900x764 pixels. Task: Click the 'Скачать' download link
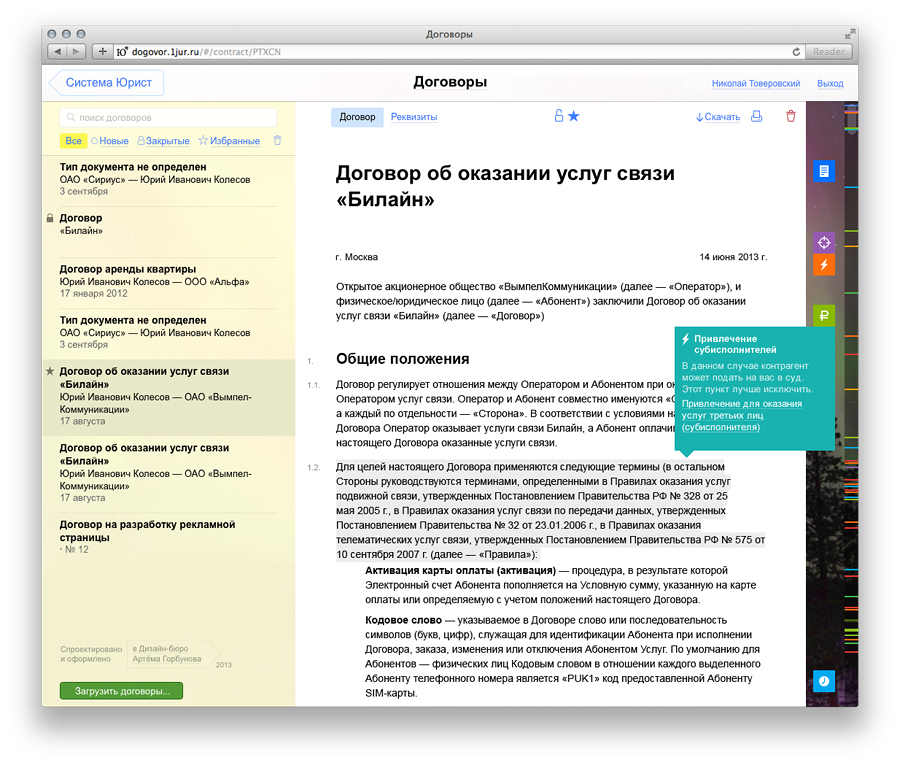click(718, 117)
